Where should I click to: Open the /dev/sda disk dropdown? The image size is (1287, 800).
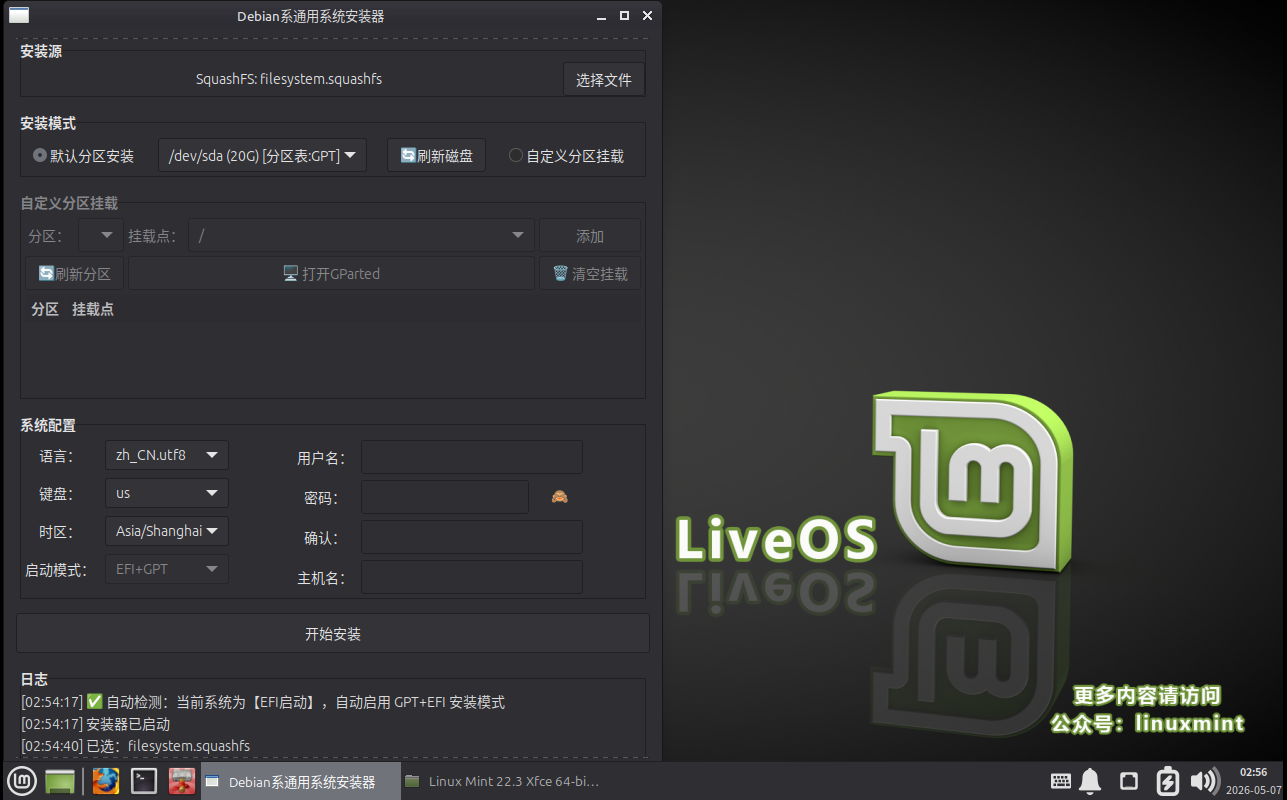click(262, 156)
